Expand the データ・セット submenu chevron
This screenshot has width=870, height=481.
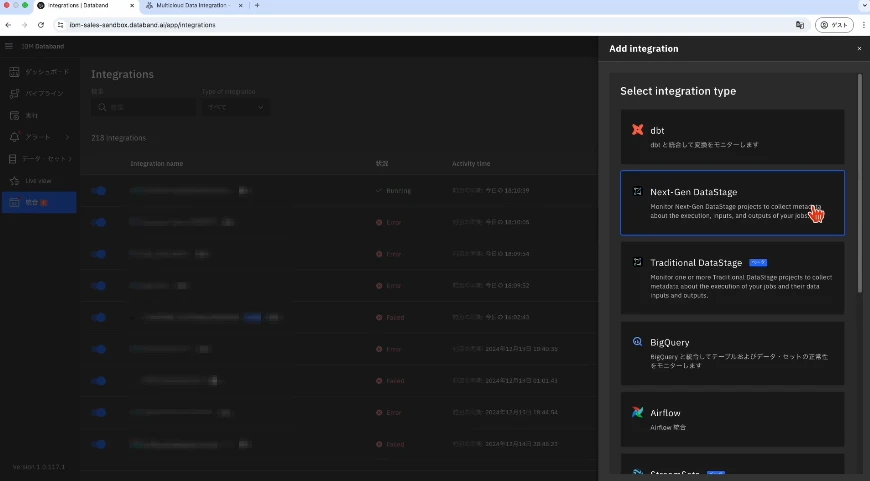70,159
